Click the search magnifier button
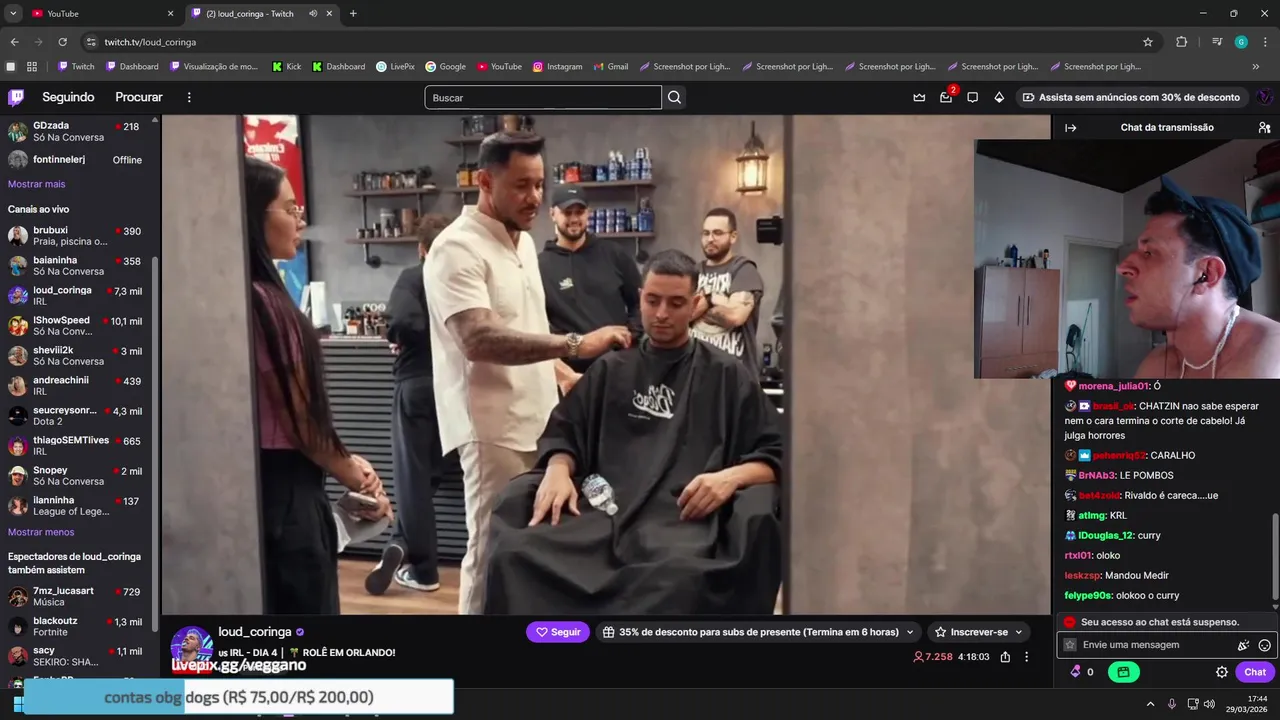 pos(675,97)
